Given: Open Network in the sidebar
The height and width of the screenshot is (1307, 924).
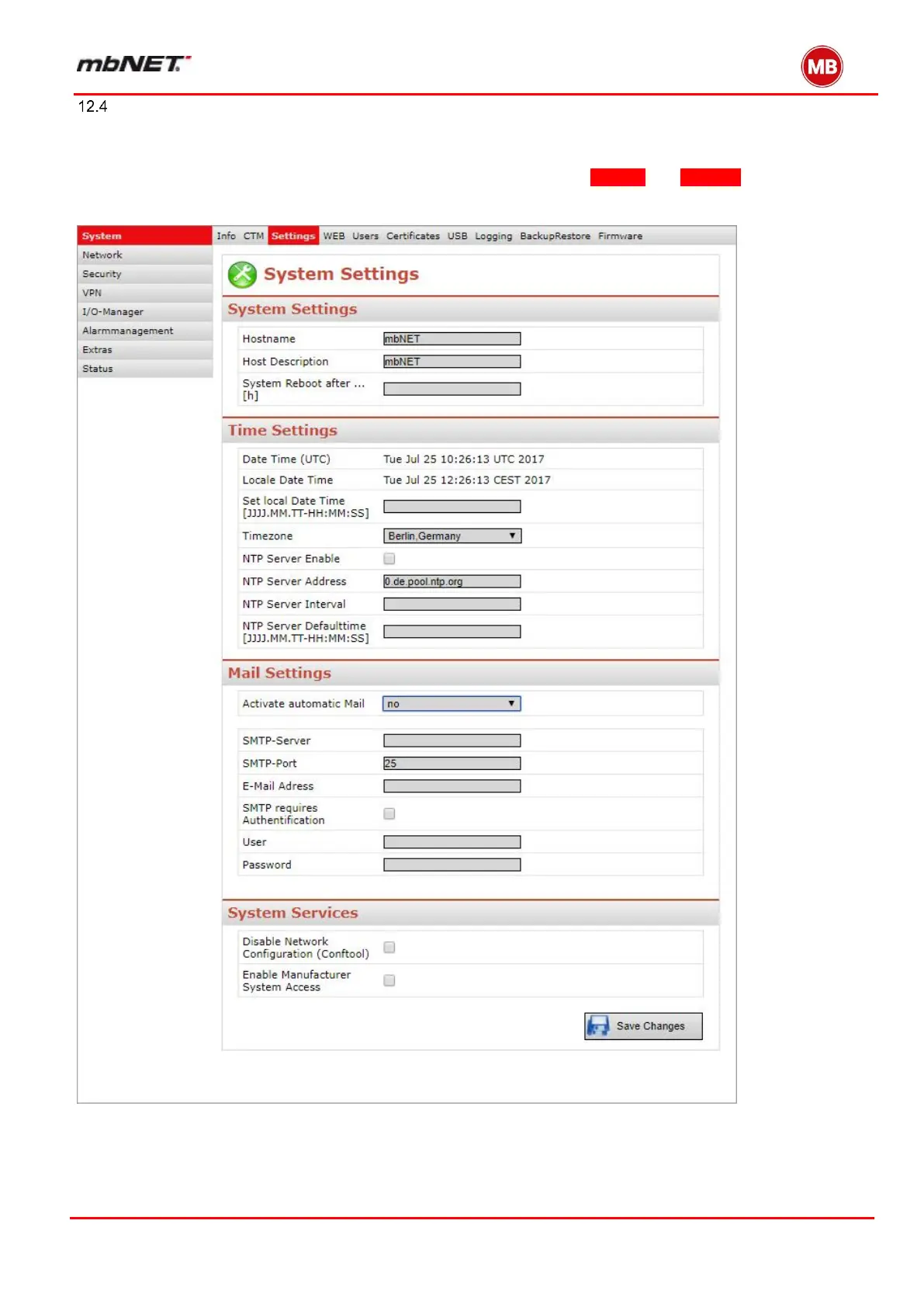Looking at the screenshot, I should point(145,255).
